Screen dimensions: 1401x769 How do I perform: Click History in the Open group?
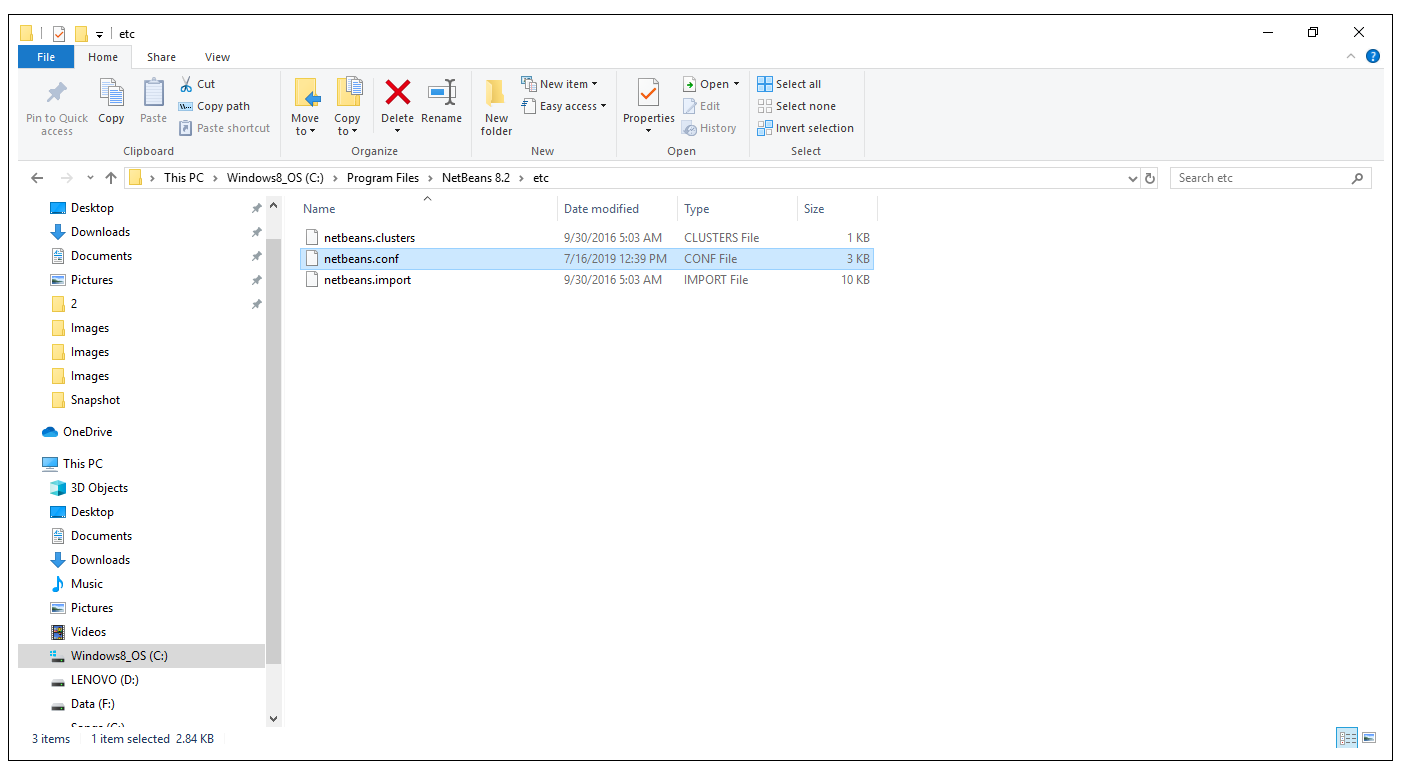tap(709, 128)
